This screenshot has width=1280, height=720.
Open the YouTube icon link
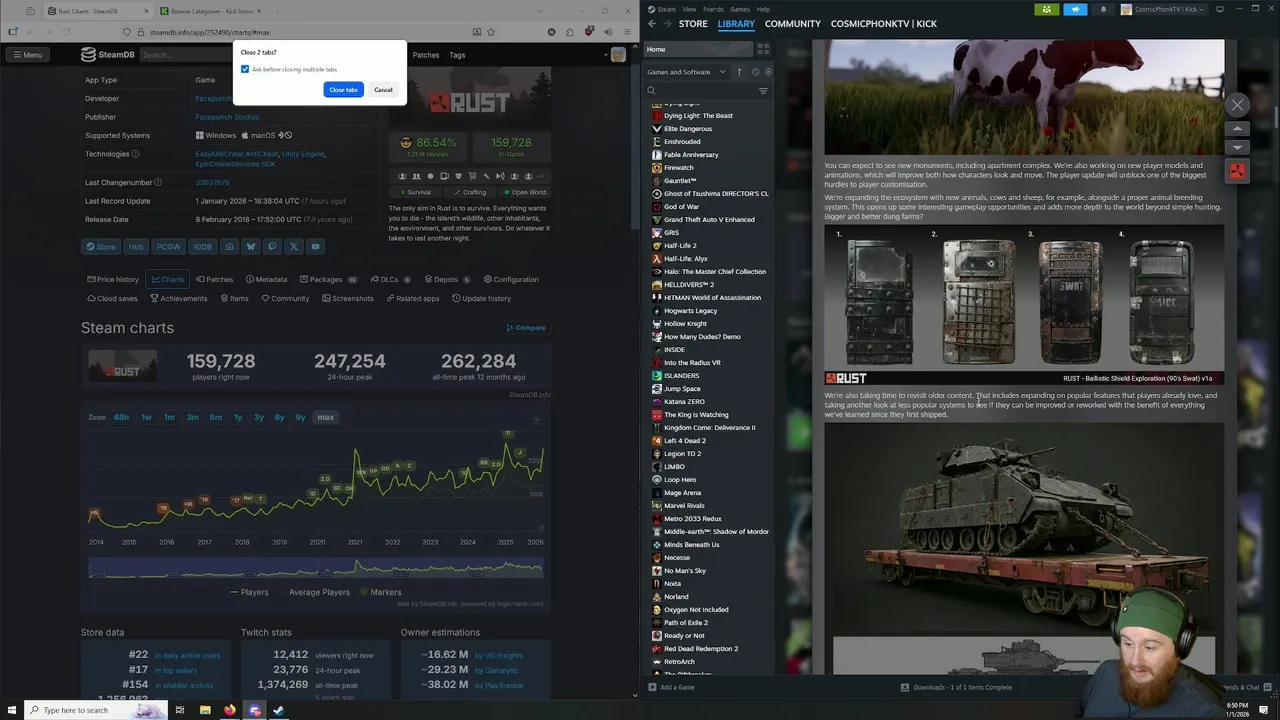click(x=315, y=246)
